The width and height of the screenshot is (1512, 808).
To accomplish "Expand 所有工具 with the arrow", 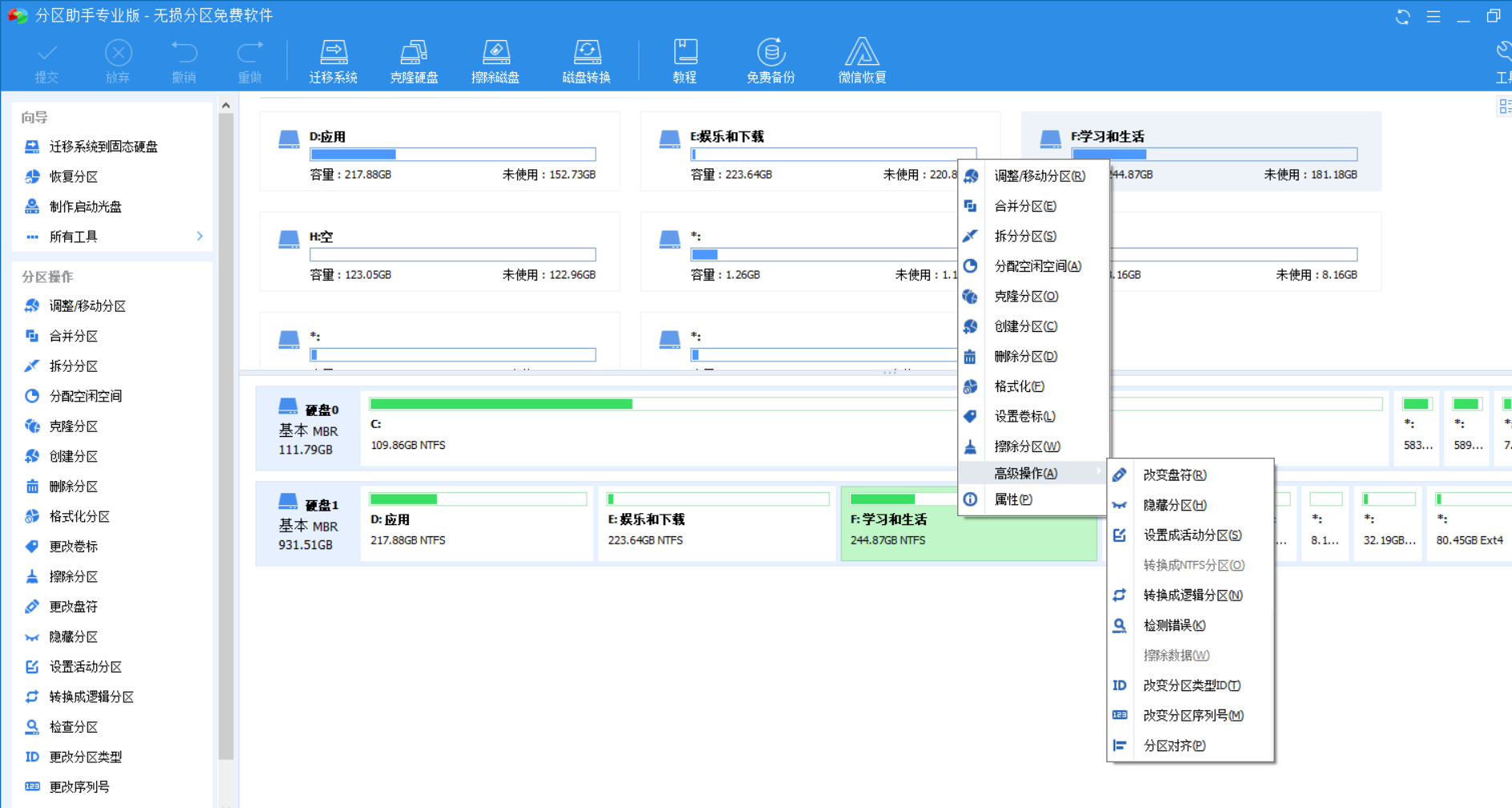I will click(200, 236).
